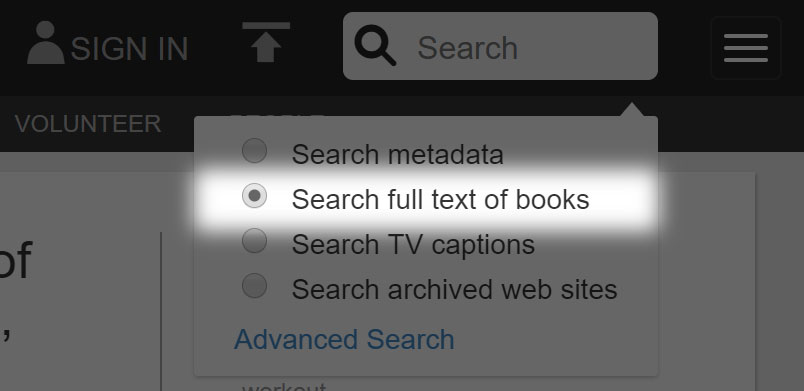804x391 pixels.
Task: Click the 'Search metadata' option label
Action: (397, 154)
